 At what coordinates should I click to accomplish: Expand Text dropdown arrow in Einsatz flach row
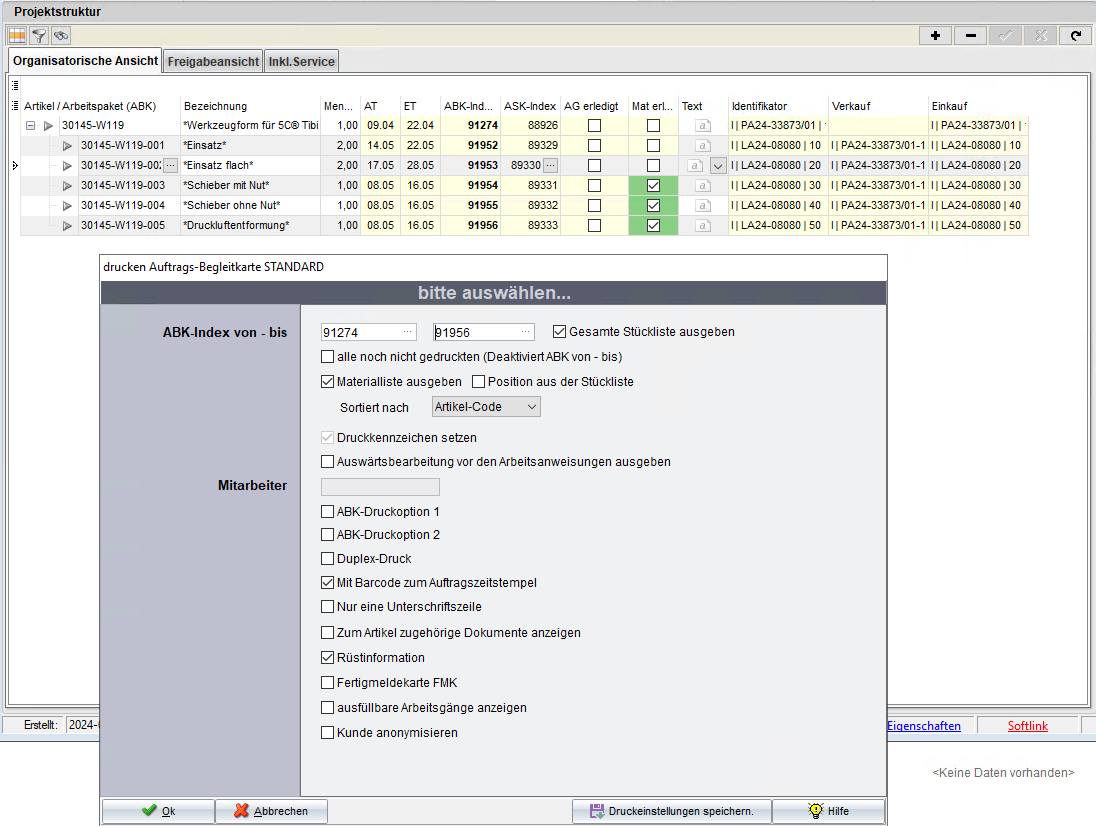pos(718,166)
